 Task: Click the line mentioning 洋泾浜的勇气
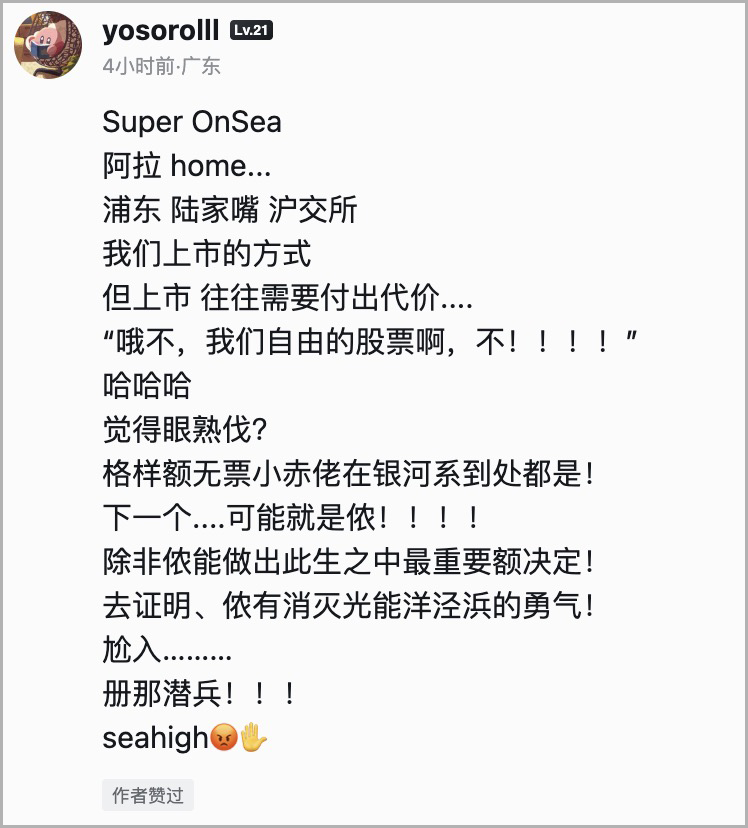tap(348, 606)
